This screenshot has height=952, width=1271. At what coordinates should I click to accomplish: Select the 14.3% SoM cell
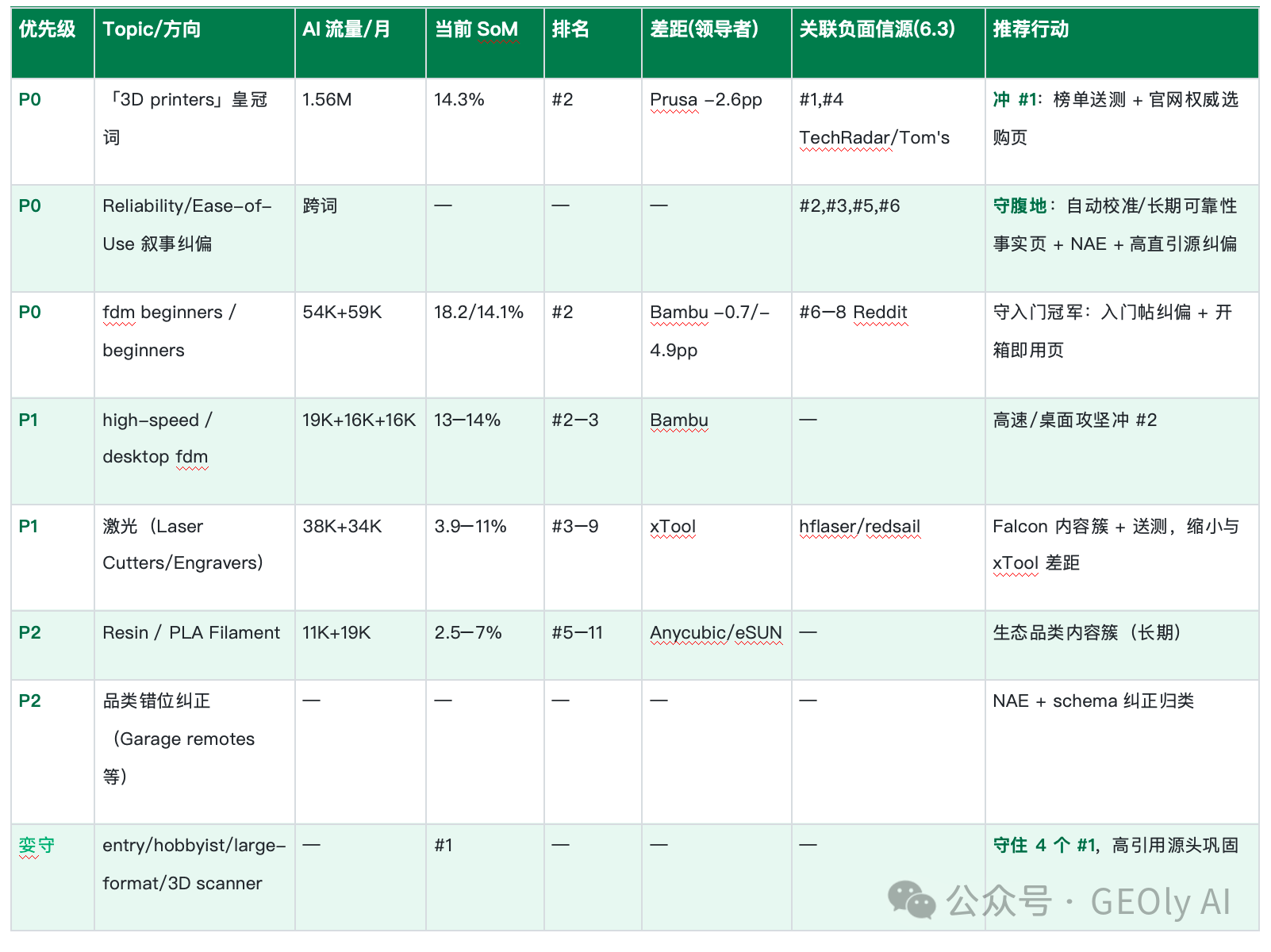click(485, 132)
